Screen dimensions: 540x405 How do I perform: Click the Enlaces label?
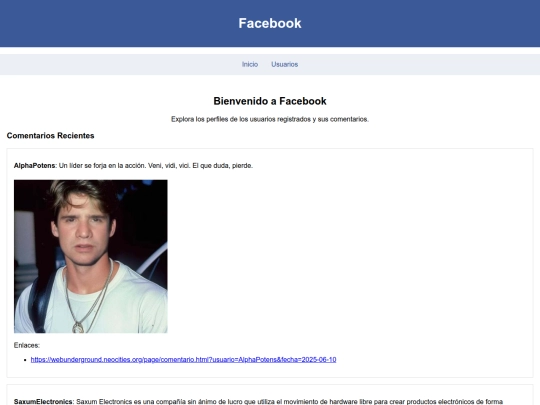27,345
